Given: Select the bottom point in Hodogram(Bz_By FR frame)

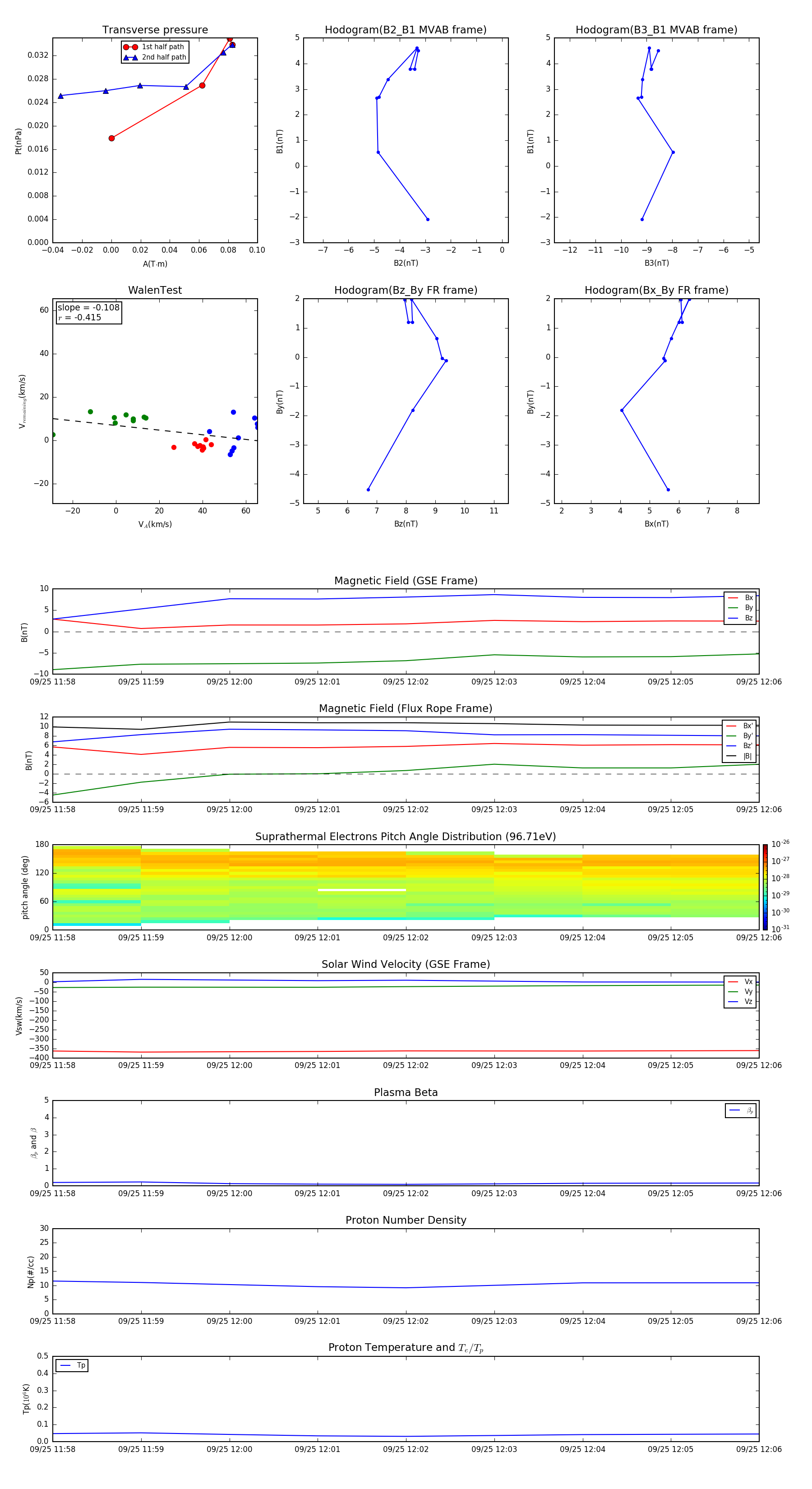Looking at the screenshot, I should [368, 490].
